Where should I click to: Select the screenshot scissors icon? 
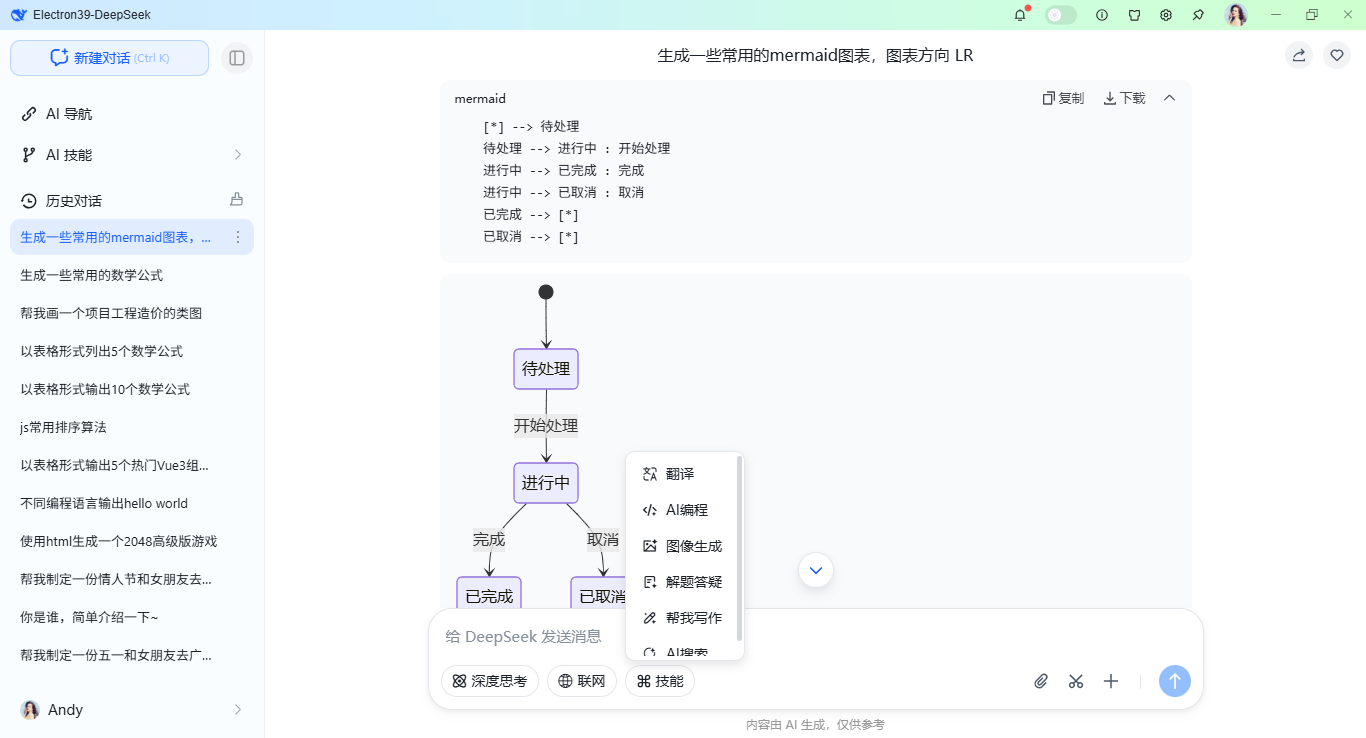tap(1076, 681)
